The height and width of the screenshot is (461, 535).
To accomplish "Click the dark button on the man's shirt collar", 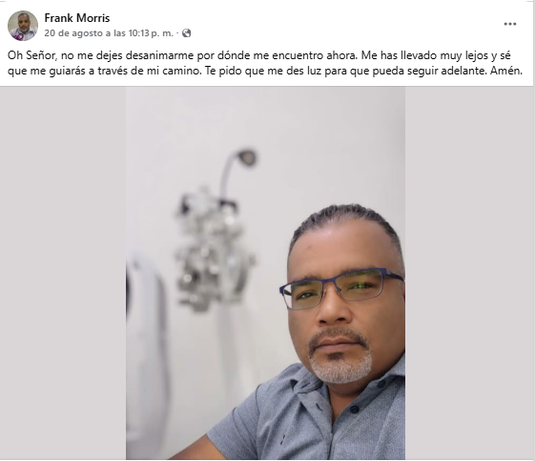I will [355, 409].
